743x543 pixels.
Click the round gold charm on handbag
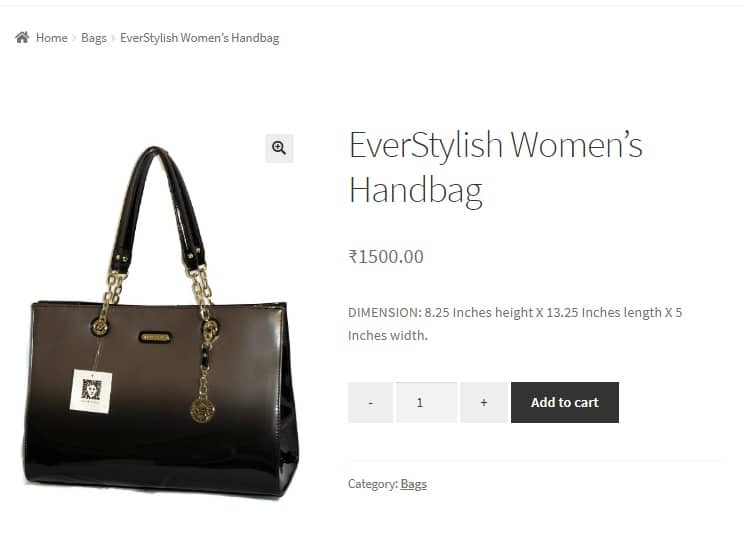(x=202, y=410)
